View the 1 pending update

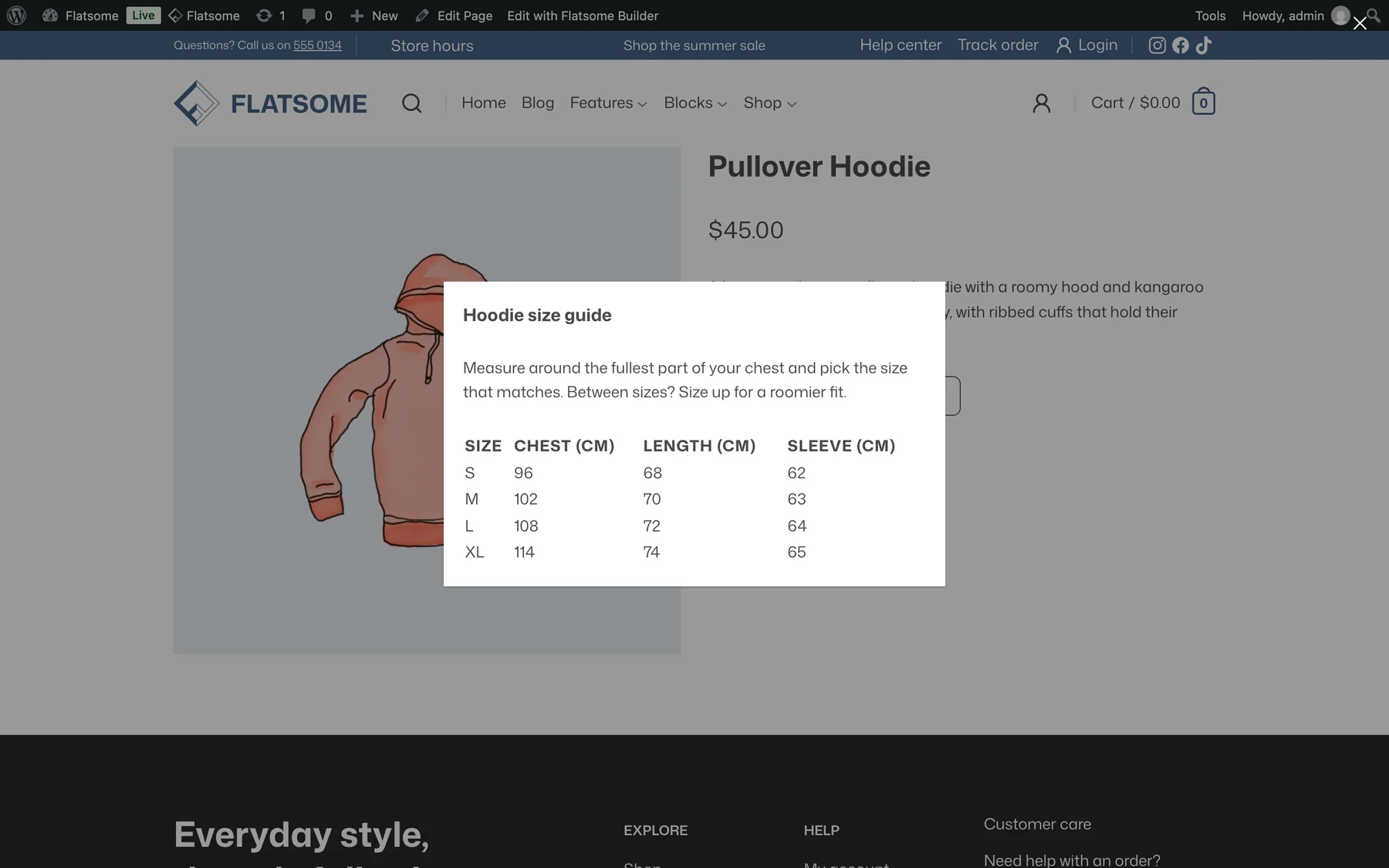click(271, 15)
